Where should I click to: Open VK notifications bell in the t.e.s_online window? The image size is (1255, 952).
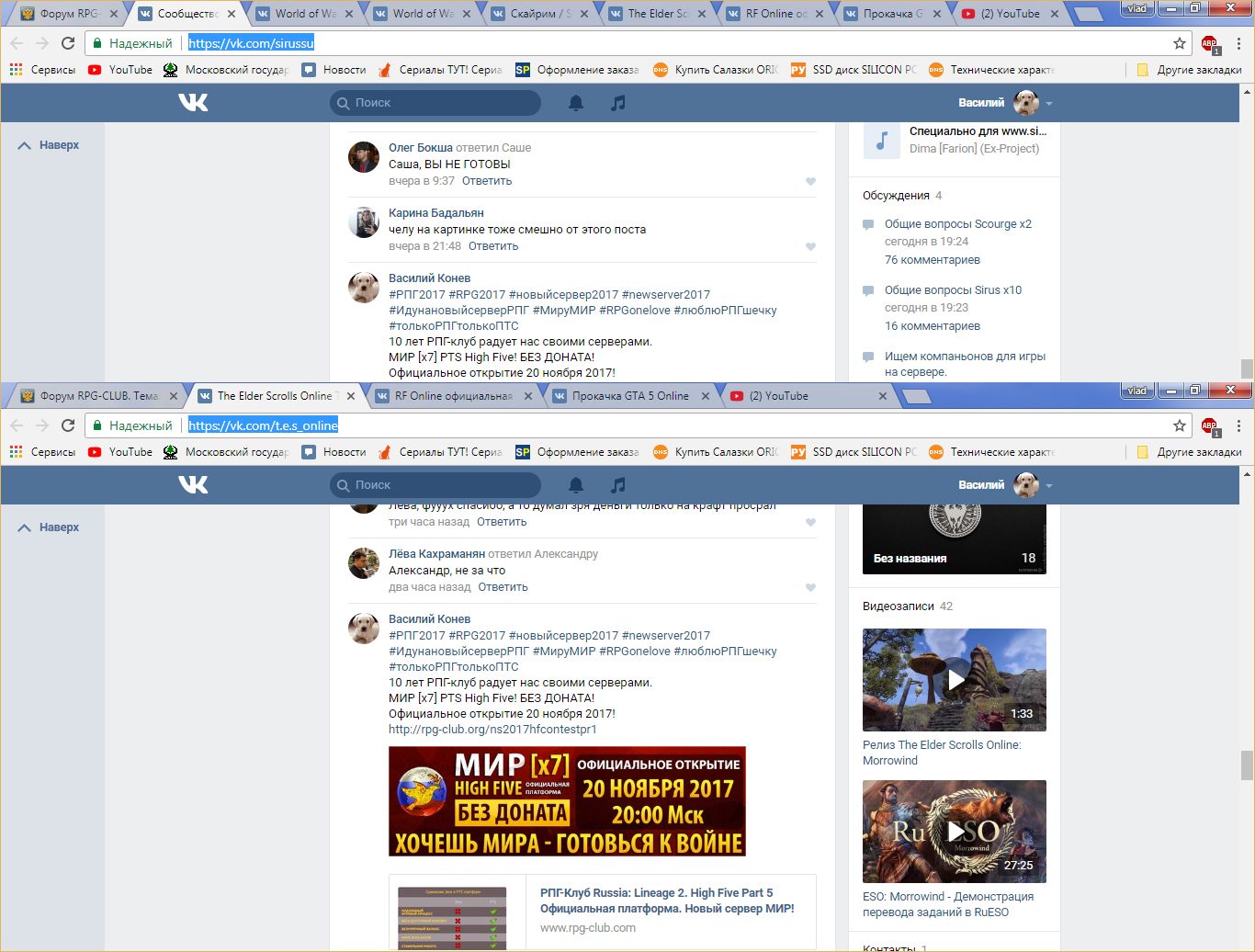[x=576, y=485]
